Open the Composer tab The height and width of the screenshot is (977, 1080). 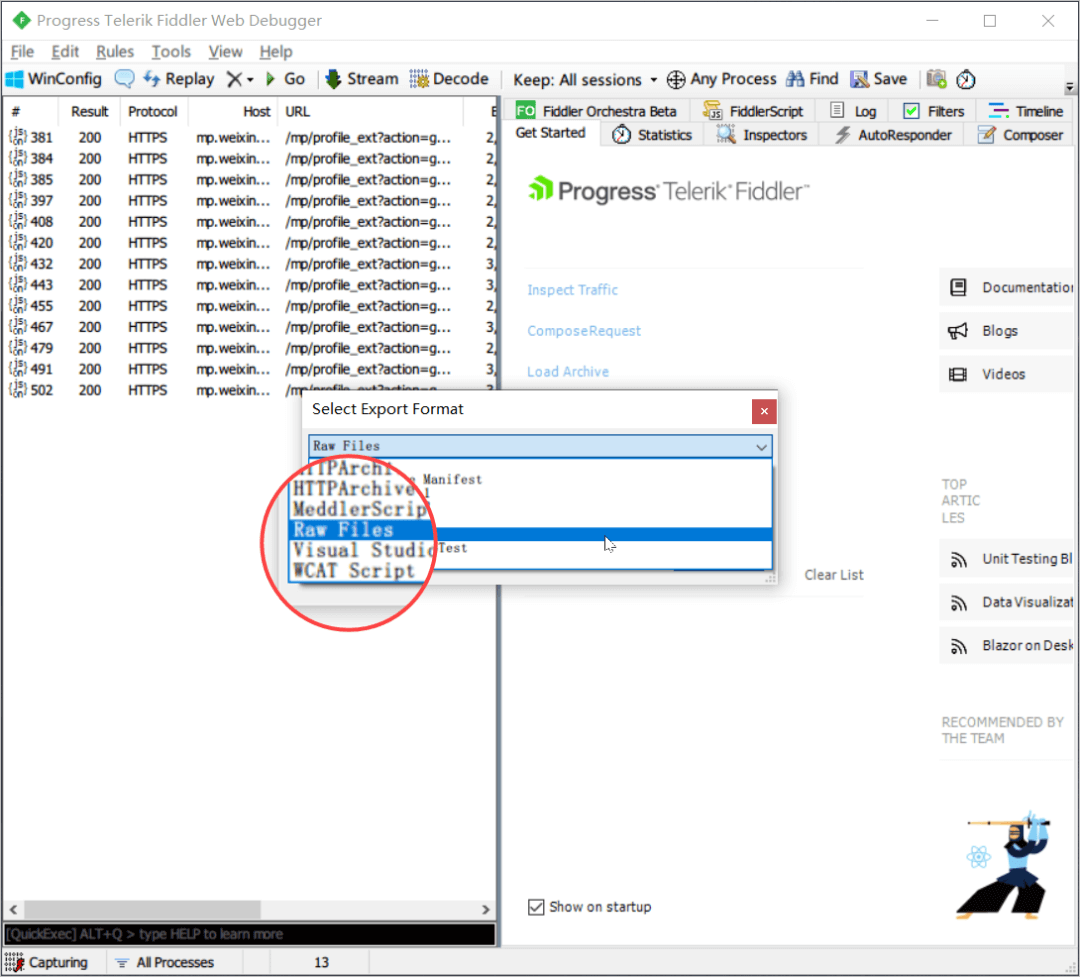1021,135
